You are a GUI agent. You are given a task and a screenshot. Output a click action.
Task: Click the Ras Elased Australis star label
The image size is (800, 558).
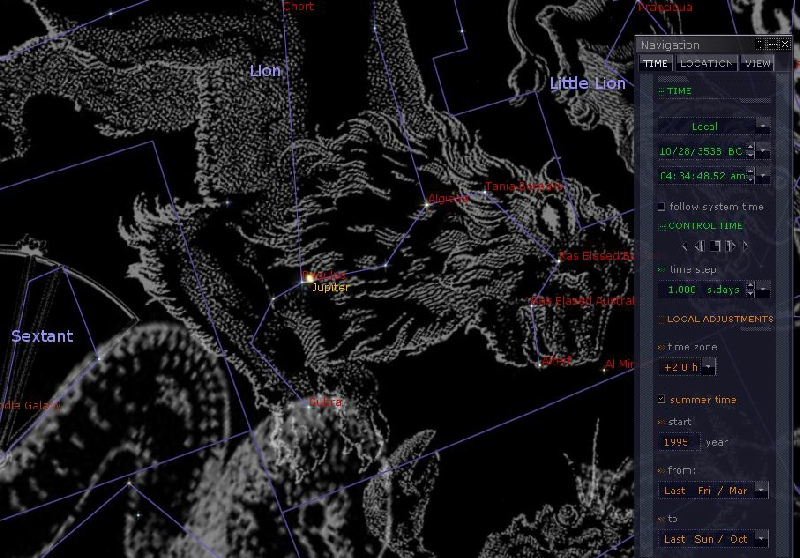(582, 301)
